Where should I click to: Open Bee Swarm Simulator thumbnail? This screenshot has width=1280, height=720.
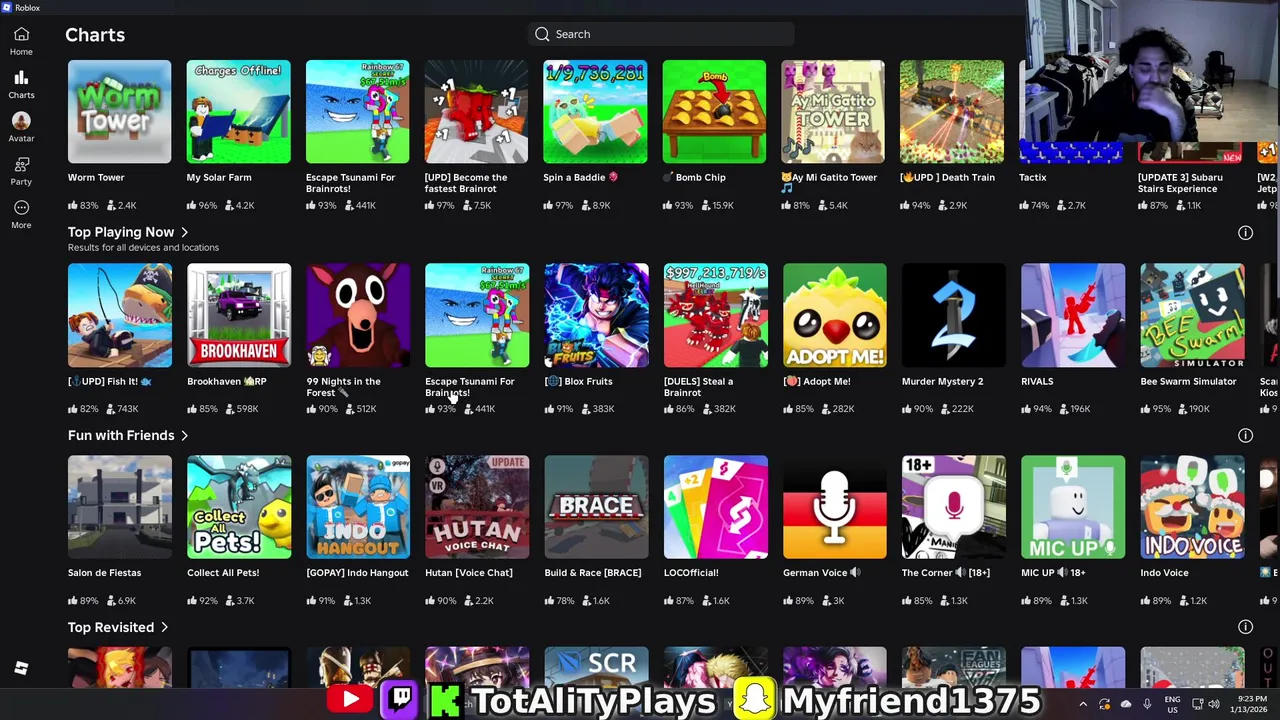coord(1192,315)
